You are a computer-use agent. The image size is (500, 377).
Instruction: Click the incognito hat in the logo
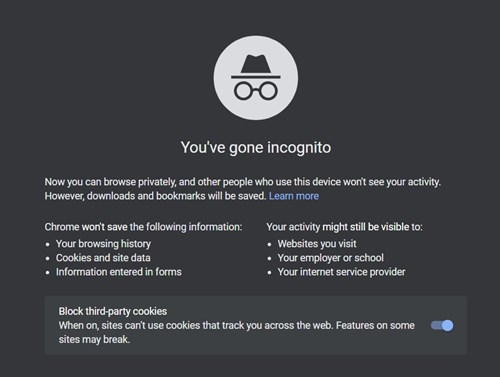[x=256, y=66]
